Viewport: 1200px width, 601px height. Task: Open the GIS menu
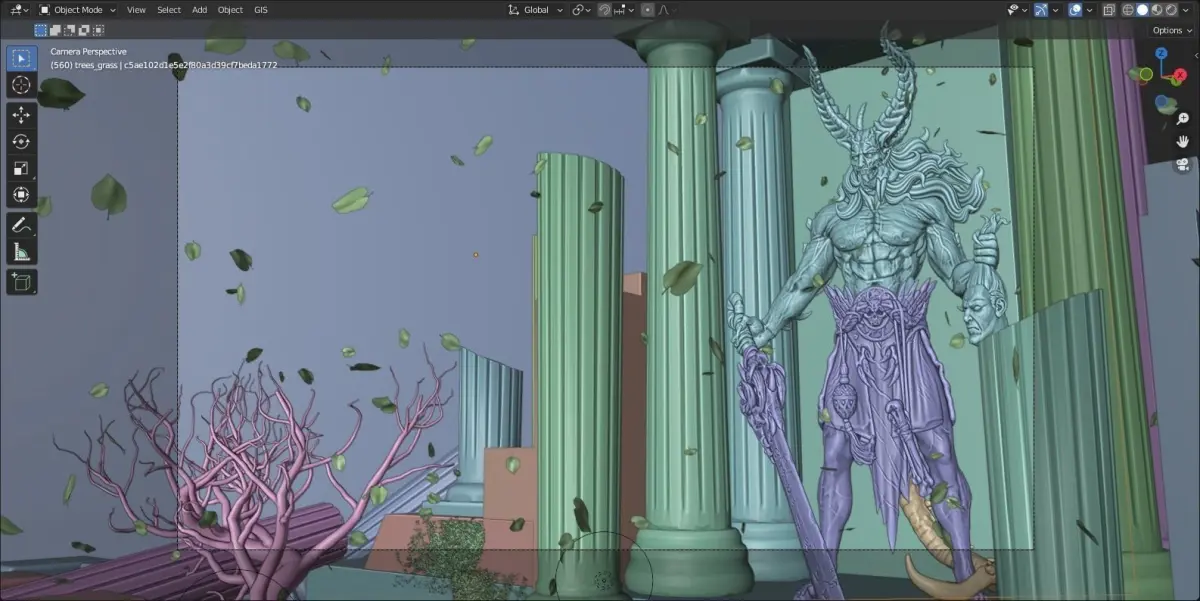click(x=260, y=10)
